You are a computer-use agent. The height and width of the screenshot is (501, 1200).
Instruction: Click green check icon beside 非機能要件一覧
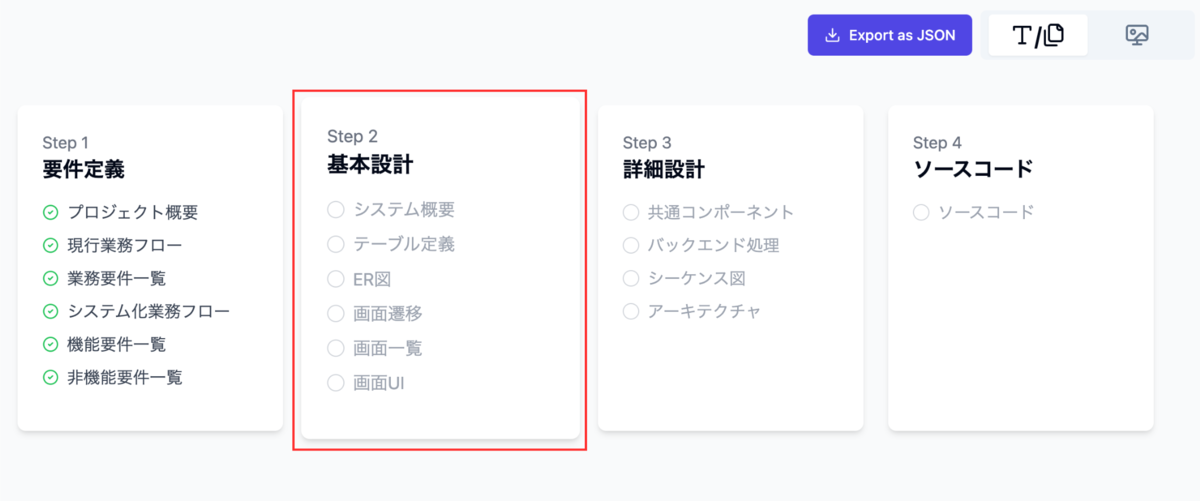coord(51,377)
